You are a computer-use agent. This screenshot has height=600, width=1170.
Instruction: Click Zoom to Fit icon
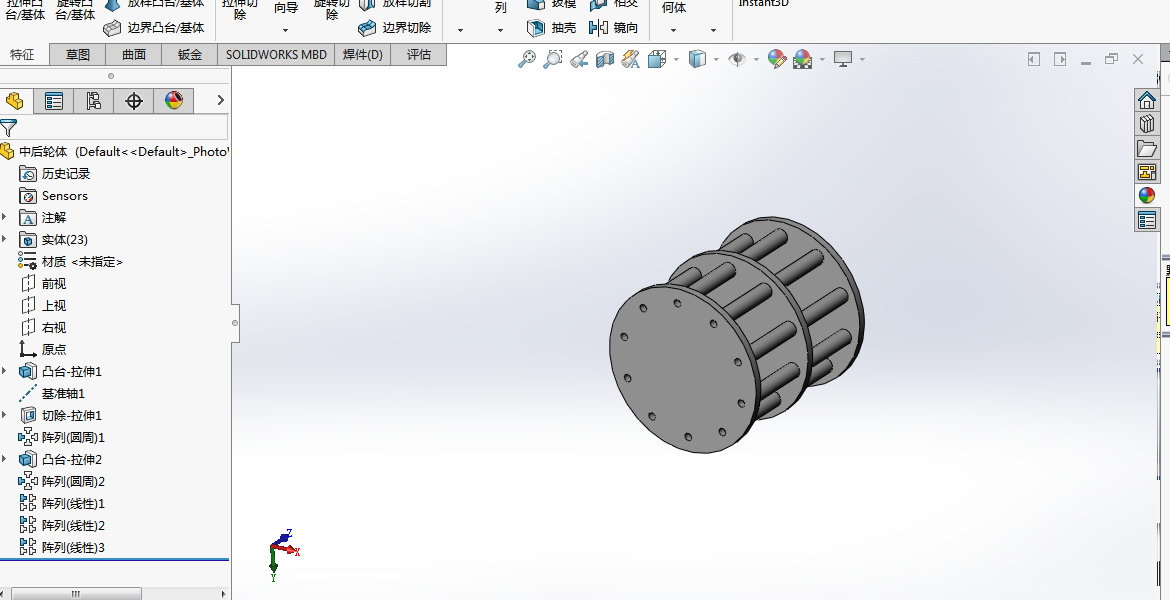527,59
